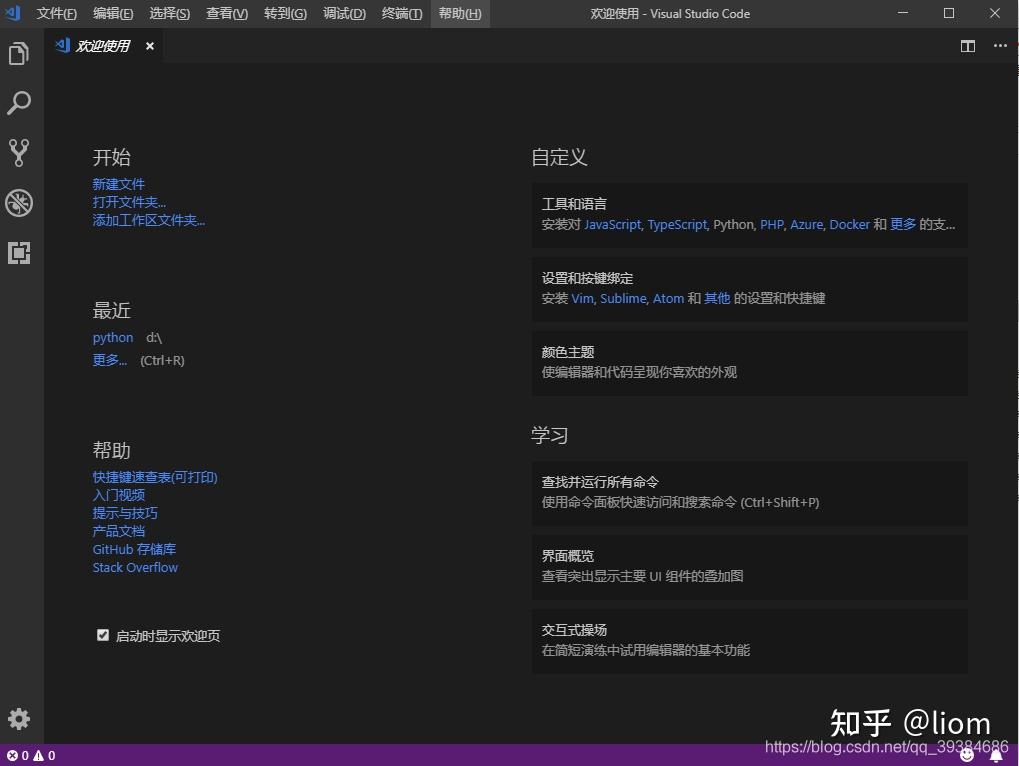Click the Sublime keybinding link

pyautogui.click(x=623, y=298)
